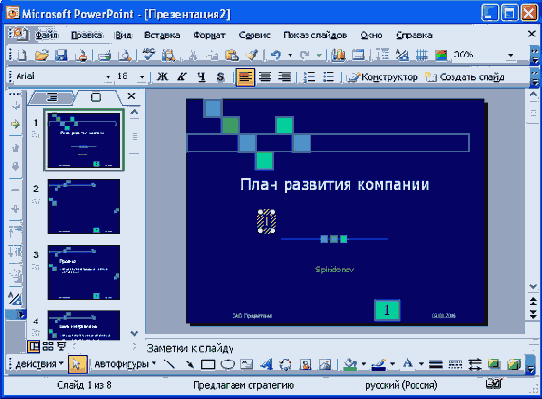542x399 pixels.
Task: Open a file with the folder icon
Action: [42, 55]
